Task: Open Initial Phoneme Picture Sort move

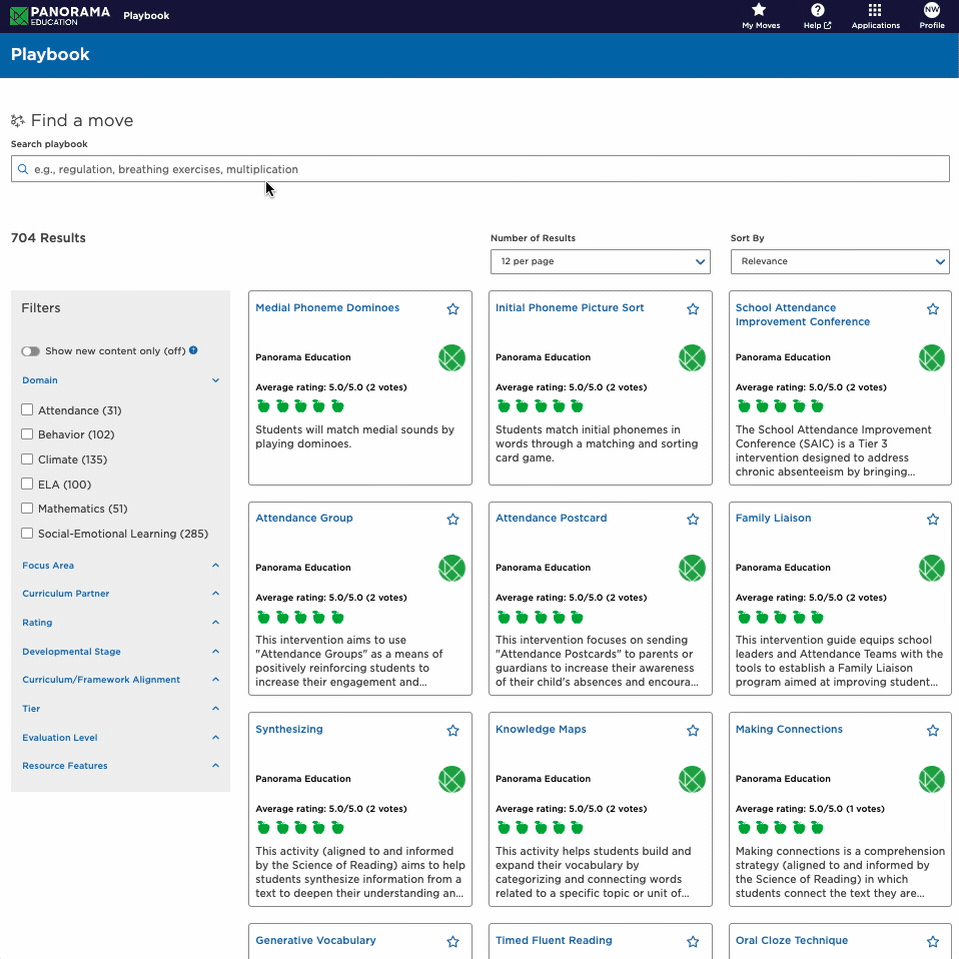Action: point(569,308)
